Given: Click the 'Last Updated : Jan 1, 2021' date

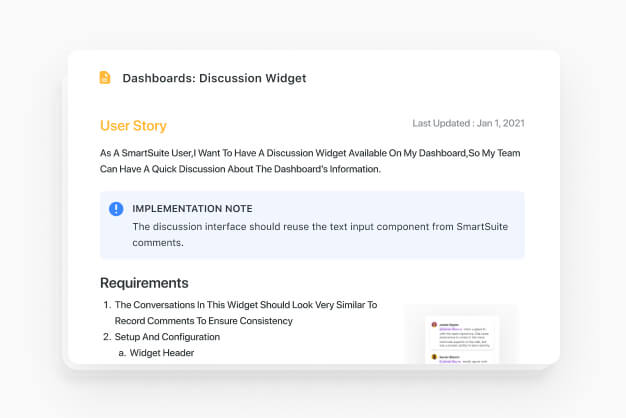Looking at the screenshot, I should click(468, 124).
